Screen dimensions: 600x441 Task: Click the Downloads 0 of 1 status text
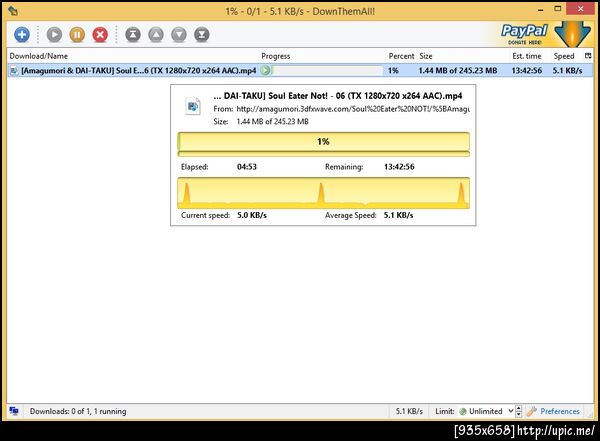(x=78, y=411)
